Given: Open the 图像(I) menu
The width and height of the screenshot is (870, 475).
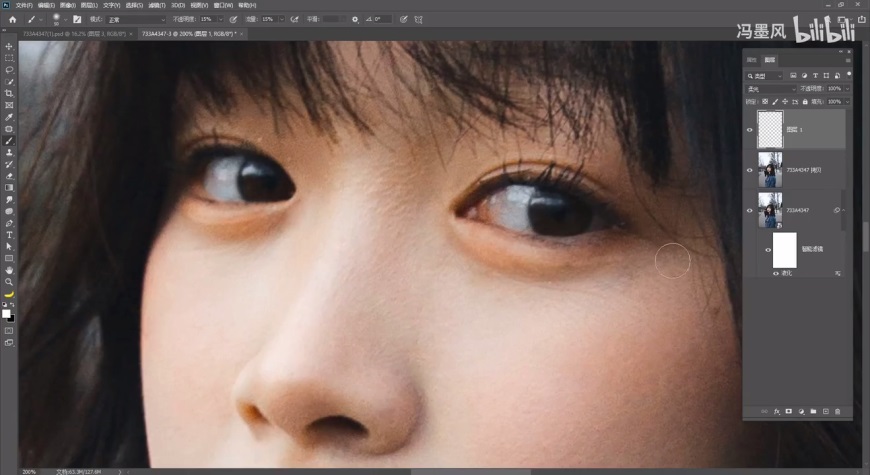Looking at the screenshot, I should point(67,5).
